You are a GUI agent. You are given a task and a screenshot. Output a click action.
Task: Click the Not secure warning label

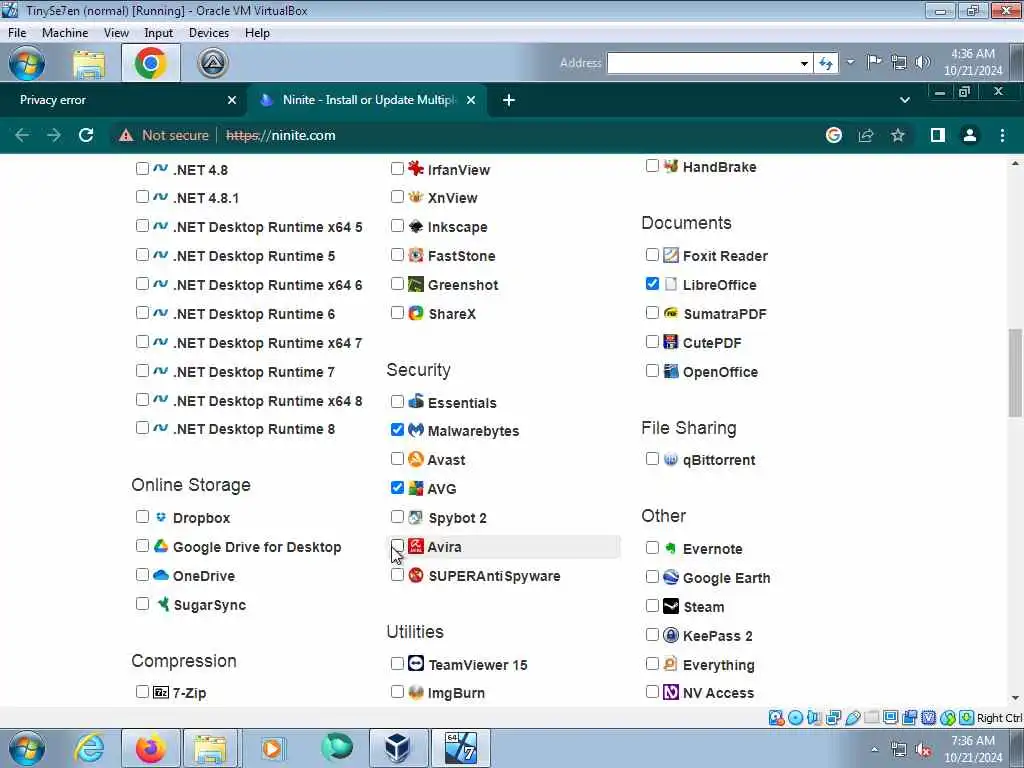164,135
